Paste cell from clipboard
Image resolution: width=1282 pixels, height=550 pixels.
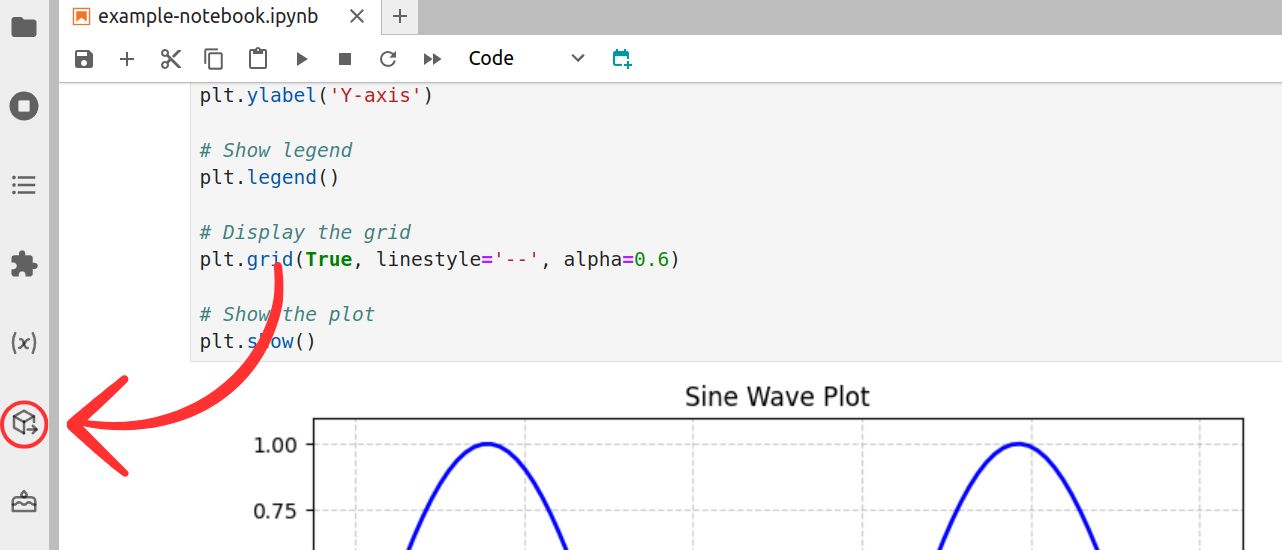tap(258, 59)
